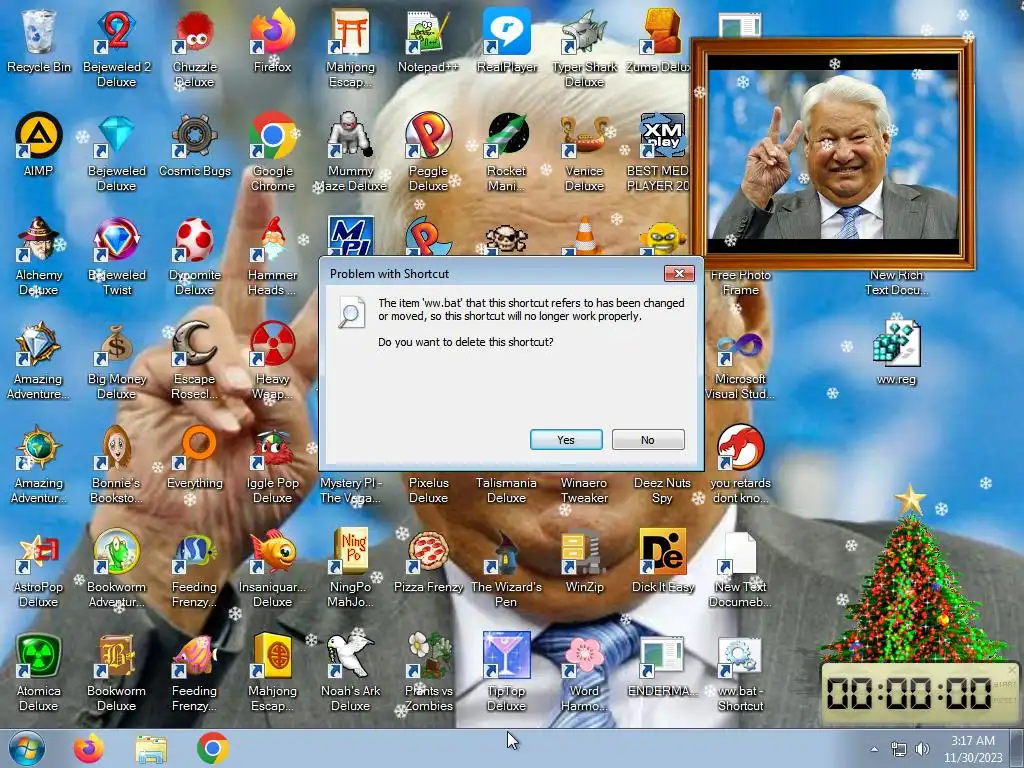This screenshot has width=1024, height=768.
Task: Open Firefox from the taskbar
Action: point(89,748)
